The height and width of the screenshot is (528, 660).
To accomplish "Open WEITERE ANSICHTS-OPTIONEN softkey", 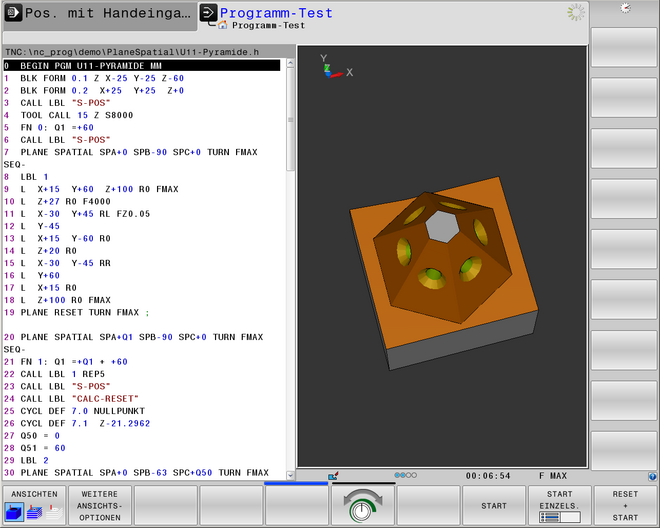I will point(100,506).
